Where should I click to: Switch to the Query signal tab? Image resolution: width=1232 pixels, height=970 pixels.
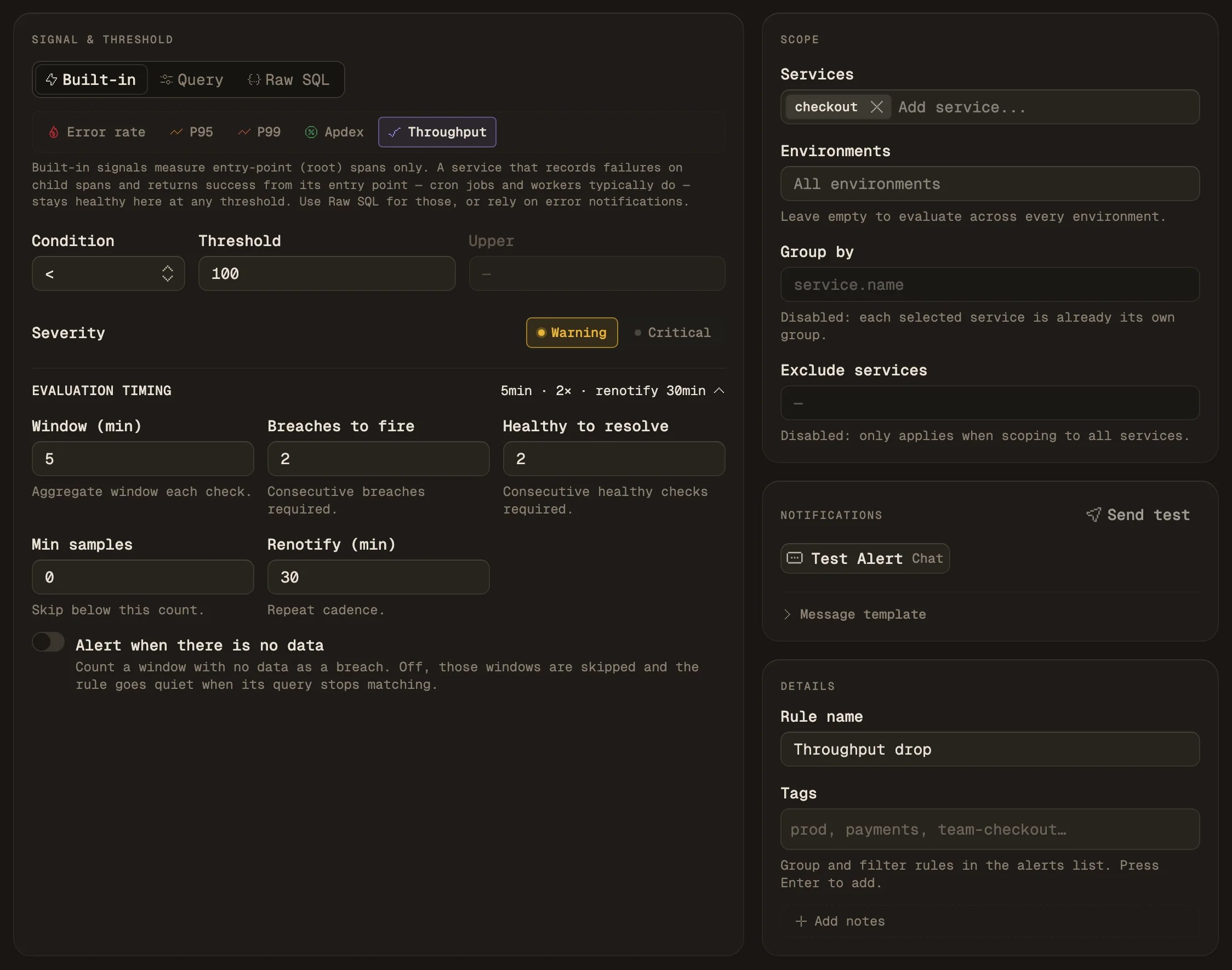pyautogui.click(x=192, y=79)
